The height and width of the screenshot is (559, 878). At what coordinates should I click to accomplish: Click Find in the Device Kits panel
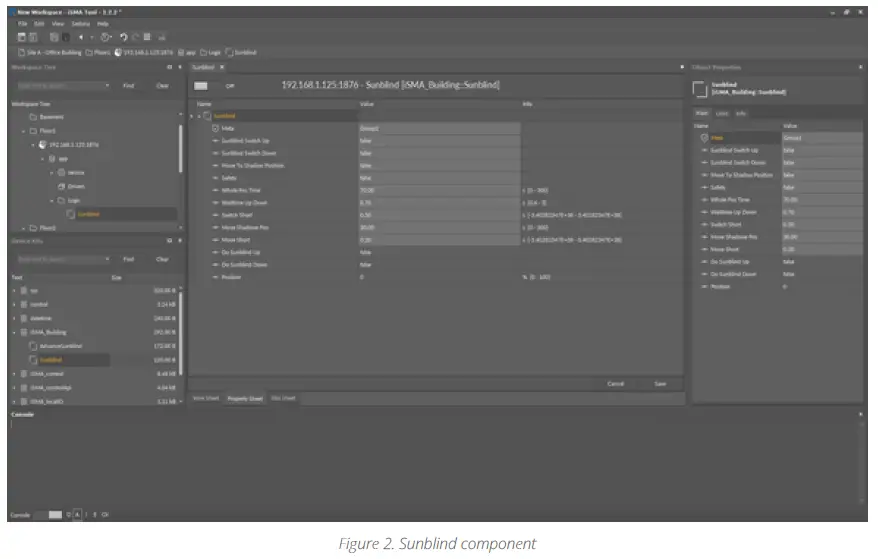pyautogui.click(x=129, y=259)
